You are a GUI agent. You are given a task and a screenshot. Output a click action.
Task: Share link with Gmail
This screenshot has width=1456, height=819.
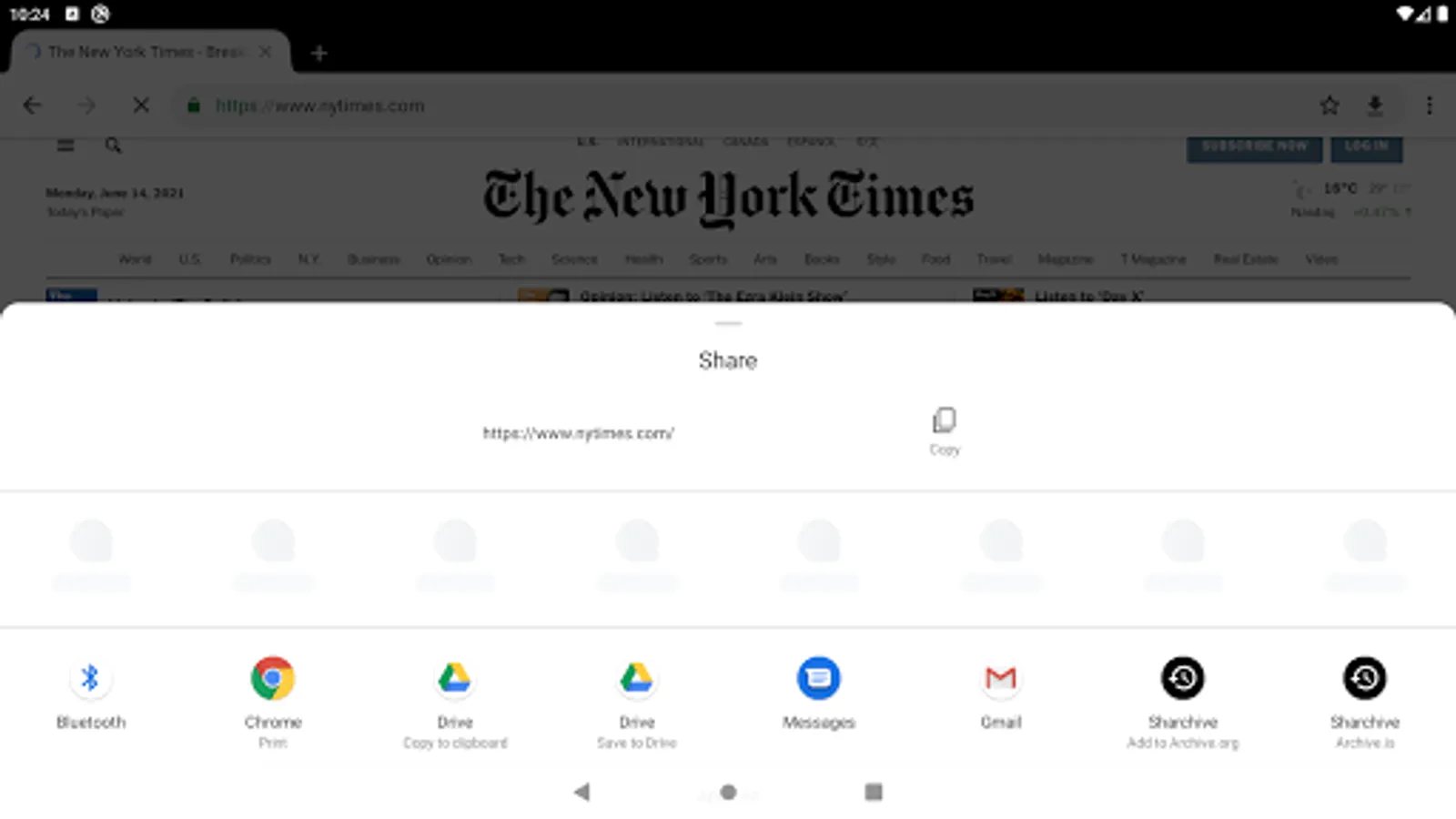(x=1001, y=695)
